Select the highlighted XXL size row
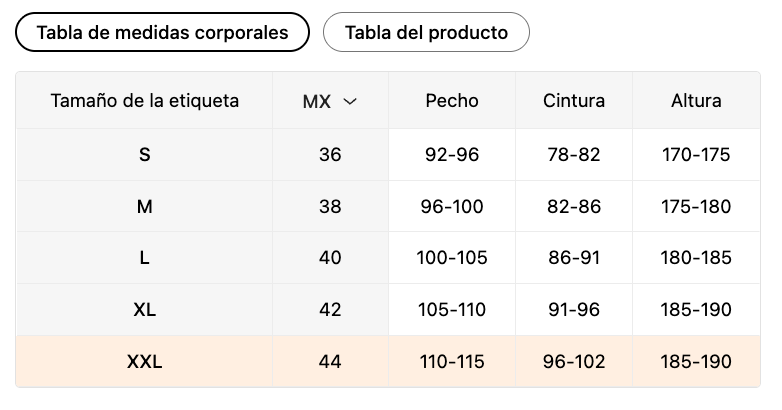Viewport: 782px width, 410px height. click(x=145, y=362)
